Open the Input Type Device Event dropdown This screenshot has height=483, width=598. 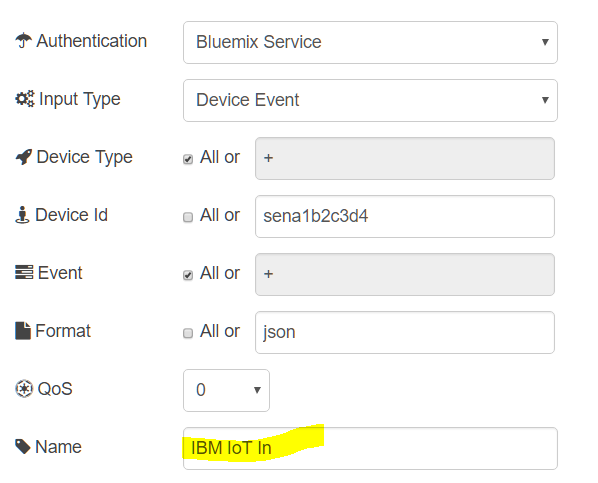[x=370, y=100]
